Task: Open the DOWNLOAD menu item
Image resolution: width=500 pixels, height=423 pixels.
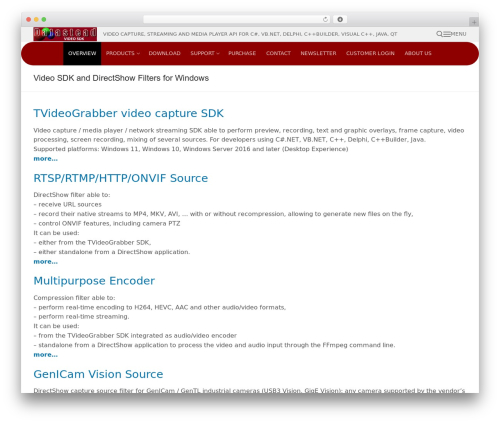Action: coord(165,53)
